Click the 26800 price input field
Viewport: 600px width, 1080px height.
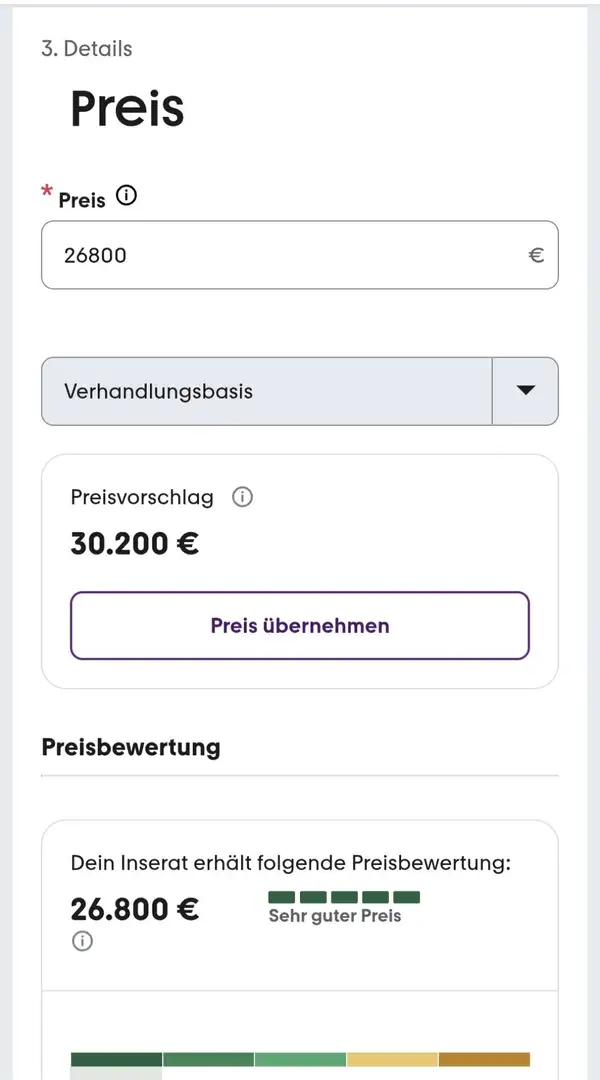pyautogui.click(x=280, y=255)
